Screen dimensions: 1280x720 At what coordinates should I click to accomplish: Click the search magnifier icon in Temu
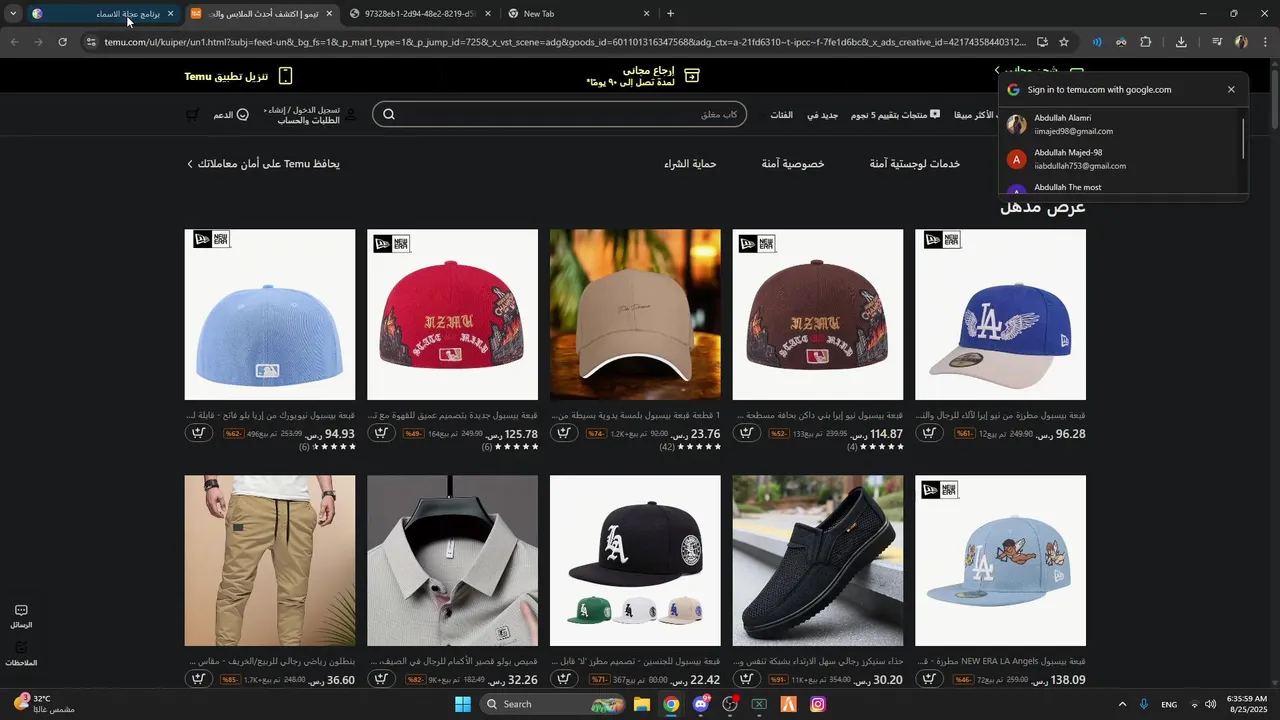[389, 114]
